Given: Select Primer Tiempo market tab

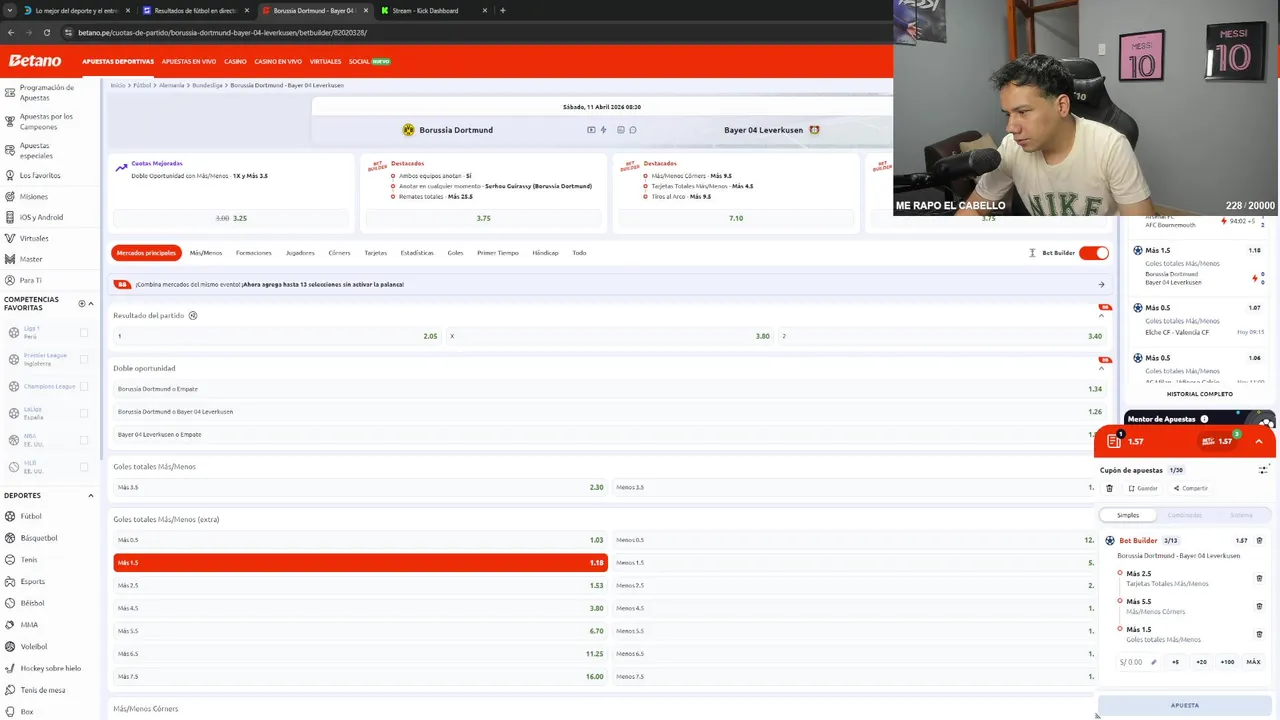Looking at the screenshot, I should point(497,253).
